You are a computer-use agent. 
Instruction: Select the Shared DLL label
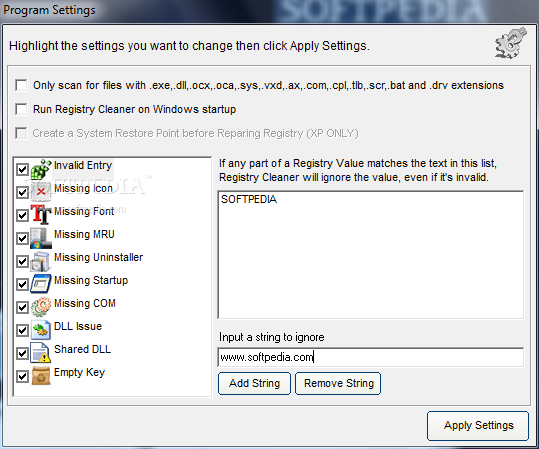point(82,349)
